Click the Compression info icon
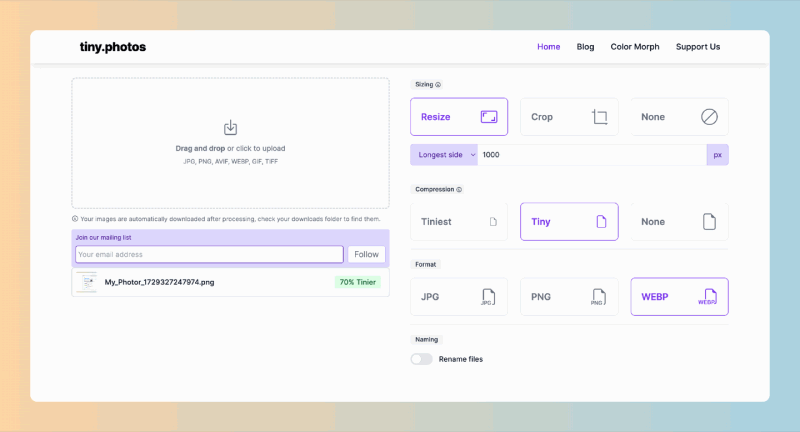The image size is (800, 432). point(459,189)
